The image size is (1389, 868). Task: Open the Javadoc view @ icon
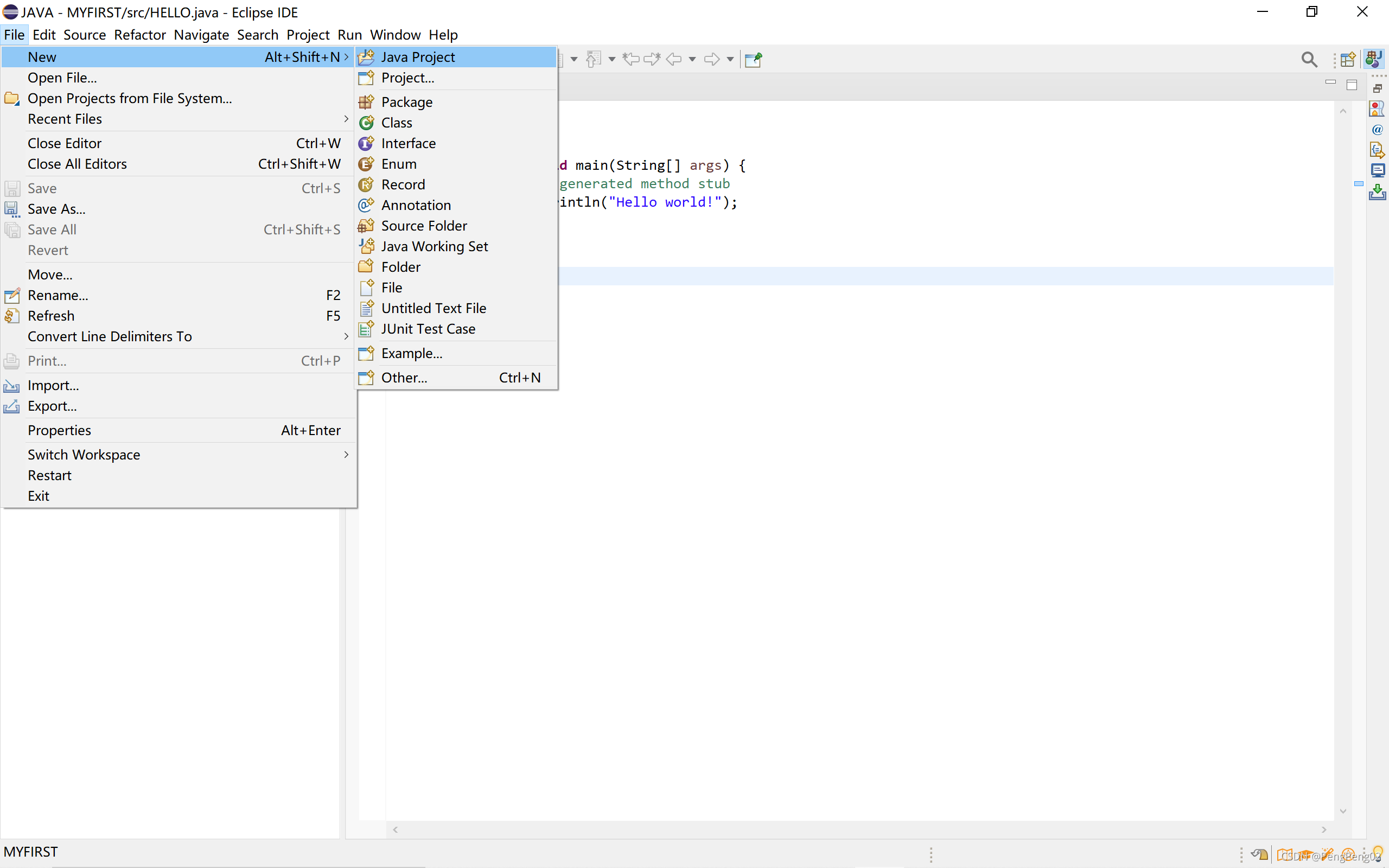point(1377,130)
